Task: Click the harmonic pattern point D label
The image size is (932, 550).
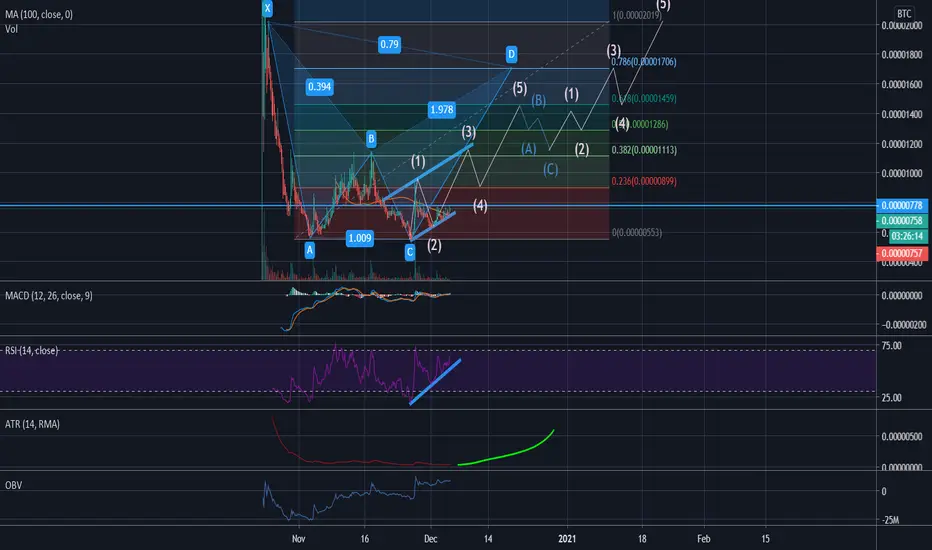Action: click(511, 55)
